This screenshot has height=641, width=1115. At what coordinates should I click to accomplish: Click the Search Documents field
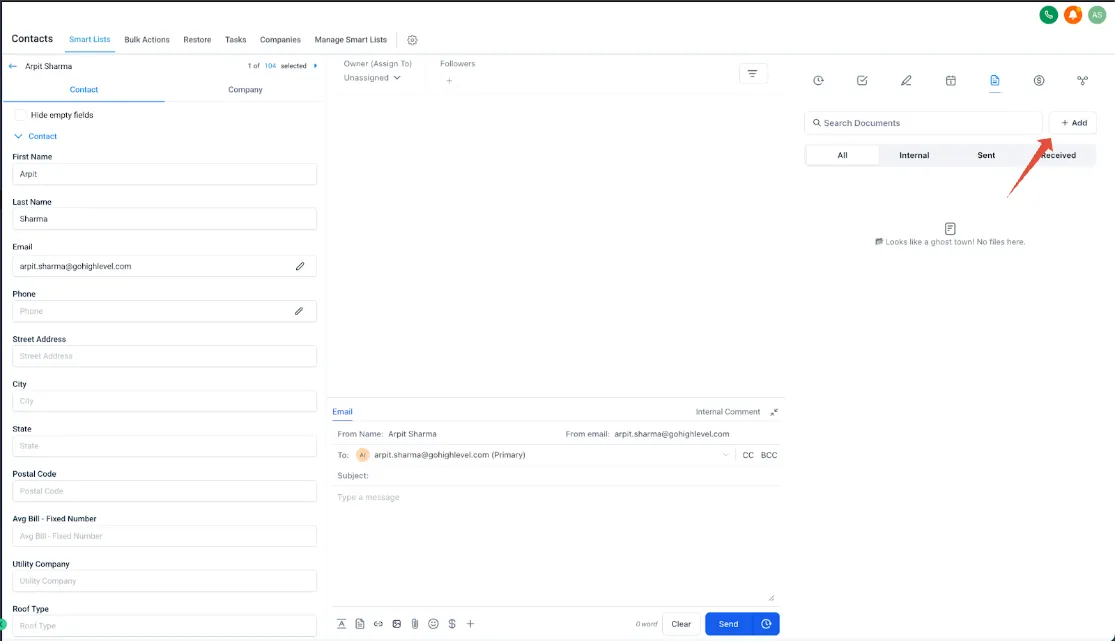923,123
